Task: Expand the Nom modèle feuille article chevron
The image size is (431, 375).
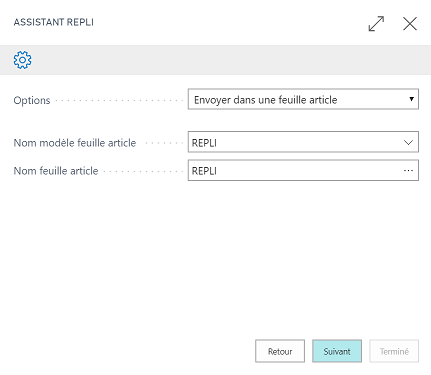Action: pos(408,143)
